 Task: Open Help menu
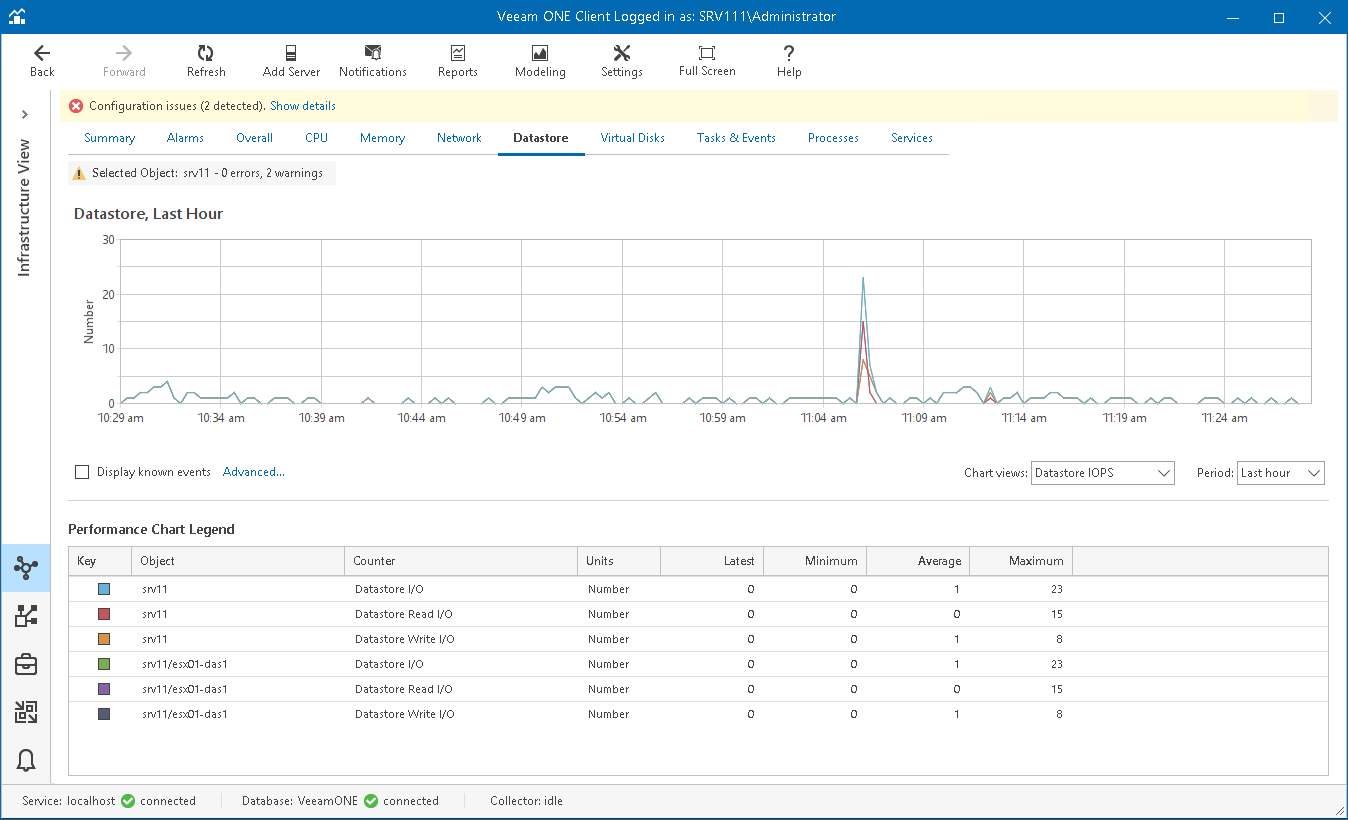(x=789, y=61)
